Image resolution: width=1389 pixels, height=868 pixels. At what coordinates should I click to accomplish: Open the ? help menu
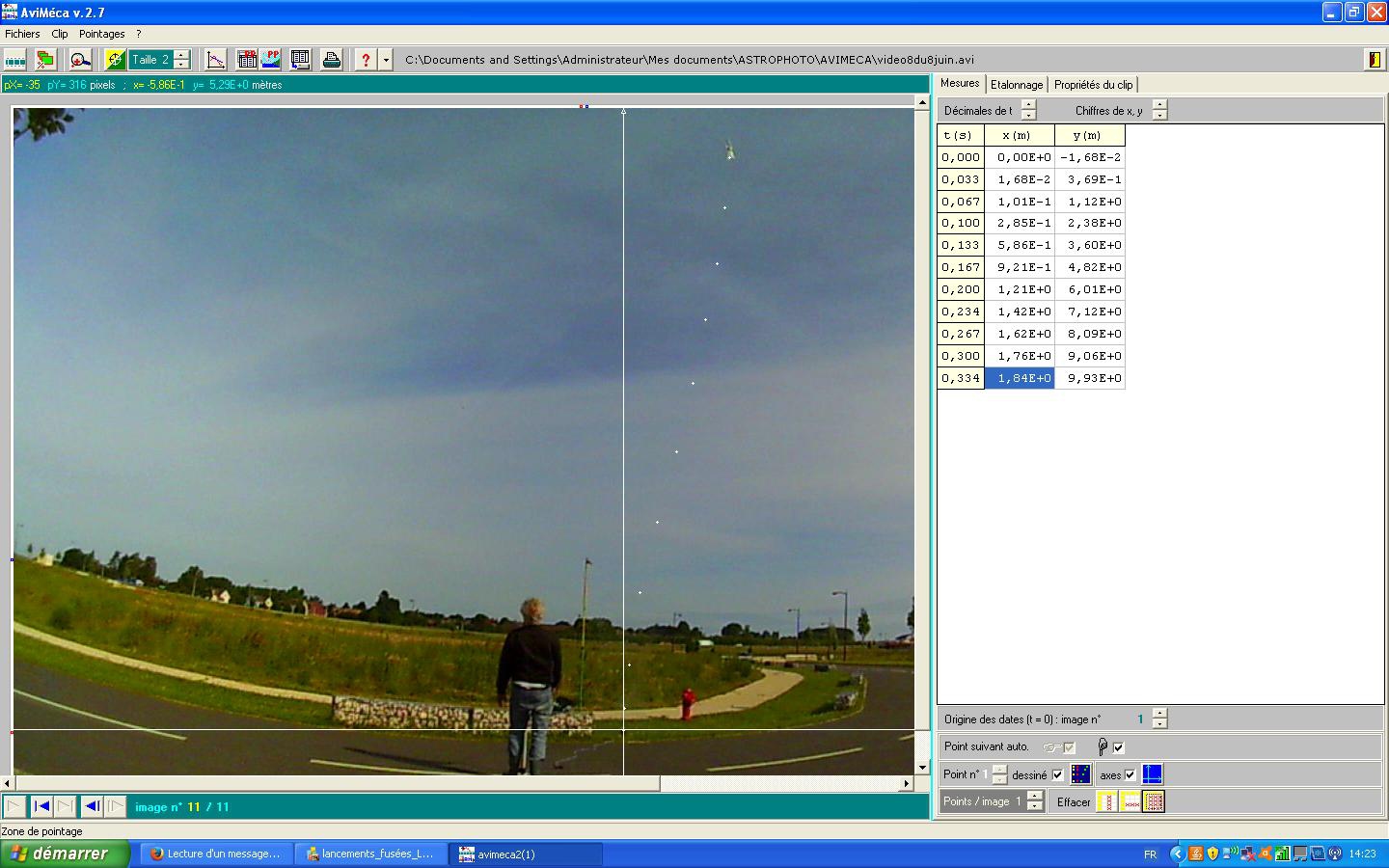click(139, 34)
